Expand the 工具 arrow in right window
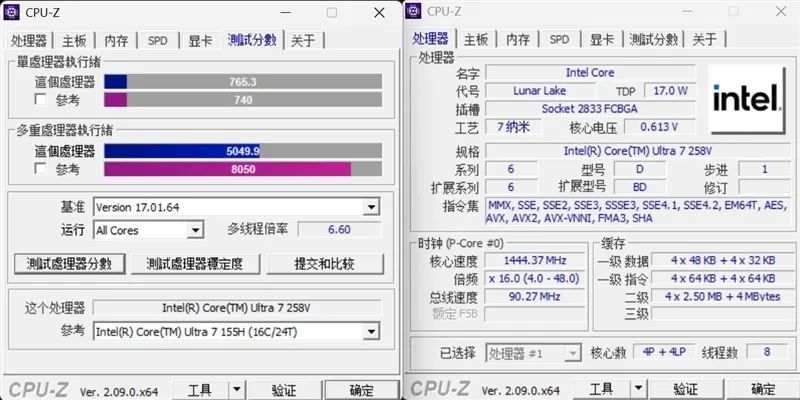This screenshot has width=800, height=400. point(638,390)
